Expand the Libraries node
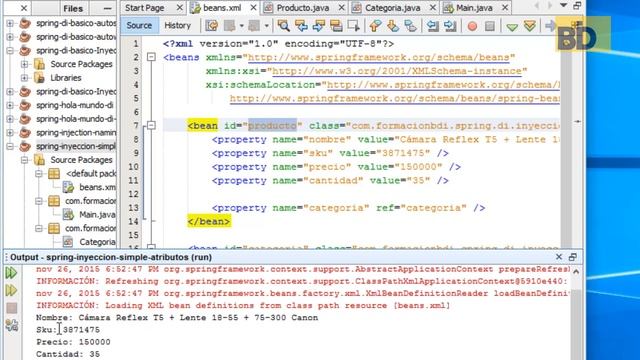Screen dimensions: 640x360 click(24, 78)
